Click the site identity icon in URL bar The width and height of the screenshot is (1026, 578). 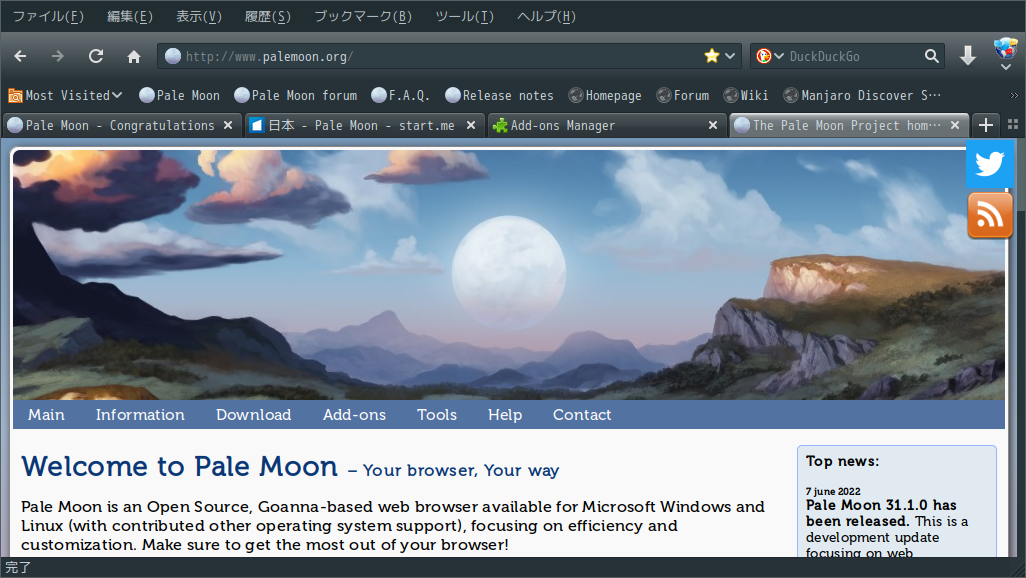click(173, 56)
